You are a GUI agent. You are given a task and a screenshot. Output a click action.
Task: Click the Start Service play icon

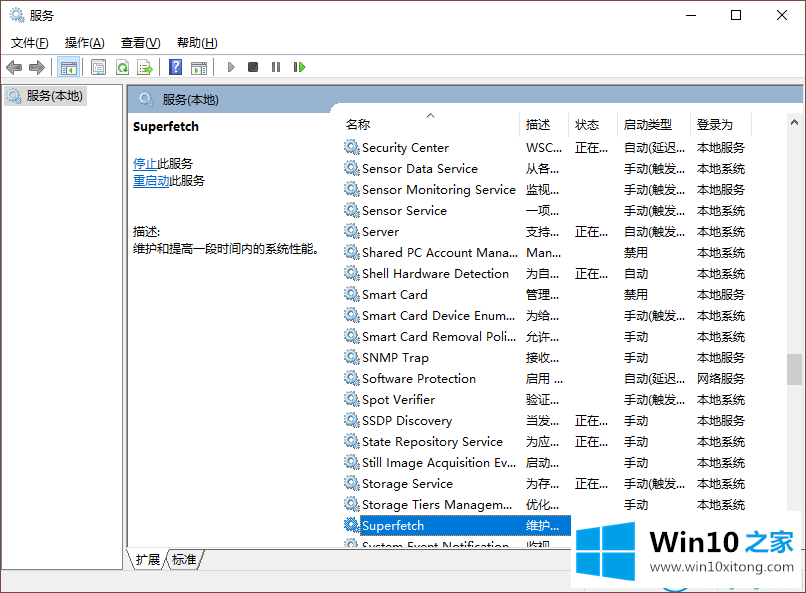click(x=231, y=67)
